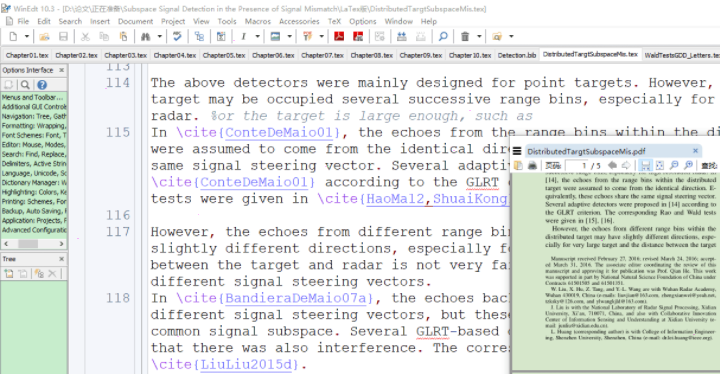Click the Cut scissors icon
The image size is (720, 374).
coord(85,36)
